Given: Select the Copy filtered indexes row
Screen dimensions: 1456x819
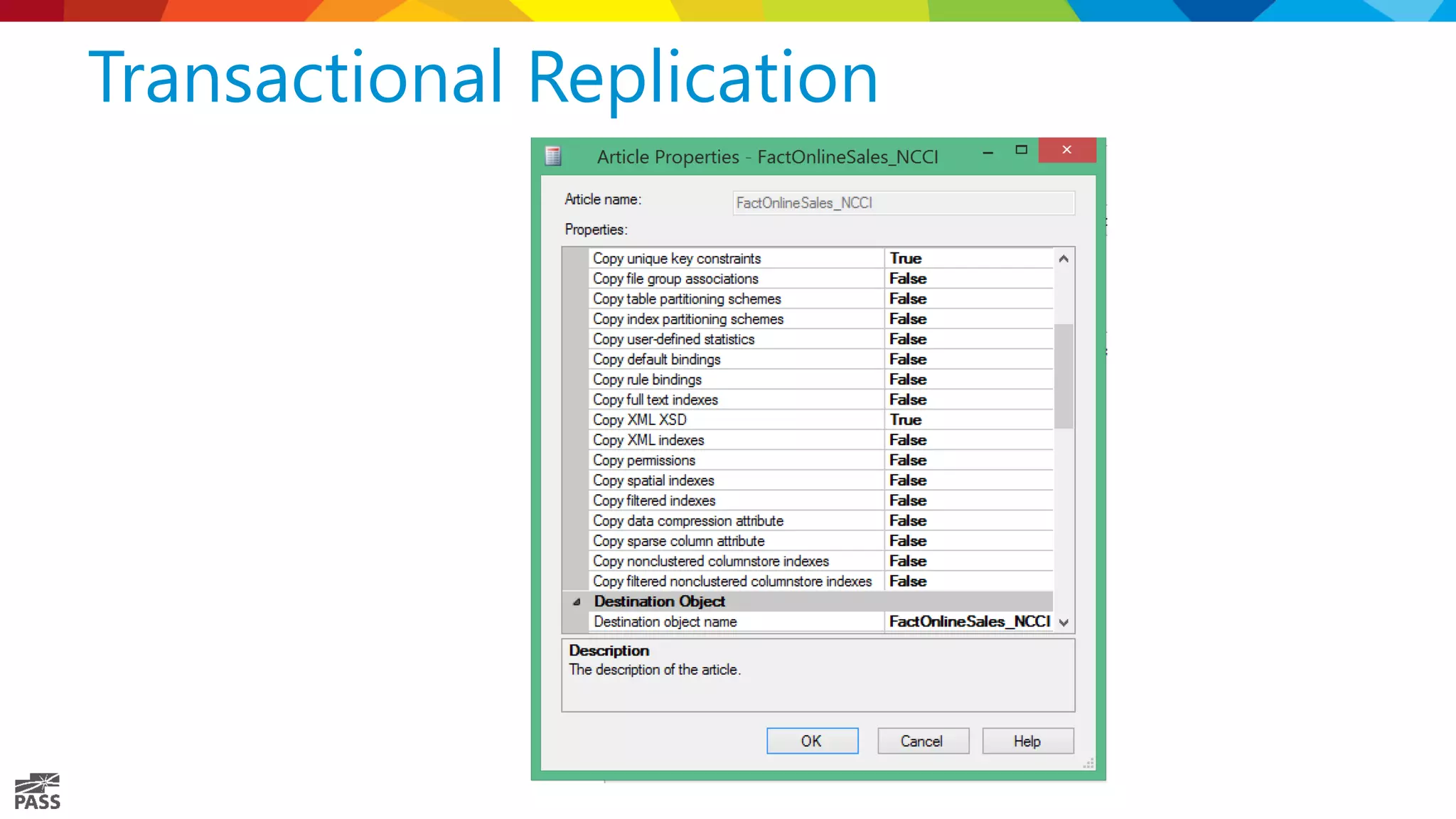Looking at the screenshot, I should pyautogui.click(x=821, y=500).
